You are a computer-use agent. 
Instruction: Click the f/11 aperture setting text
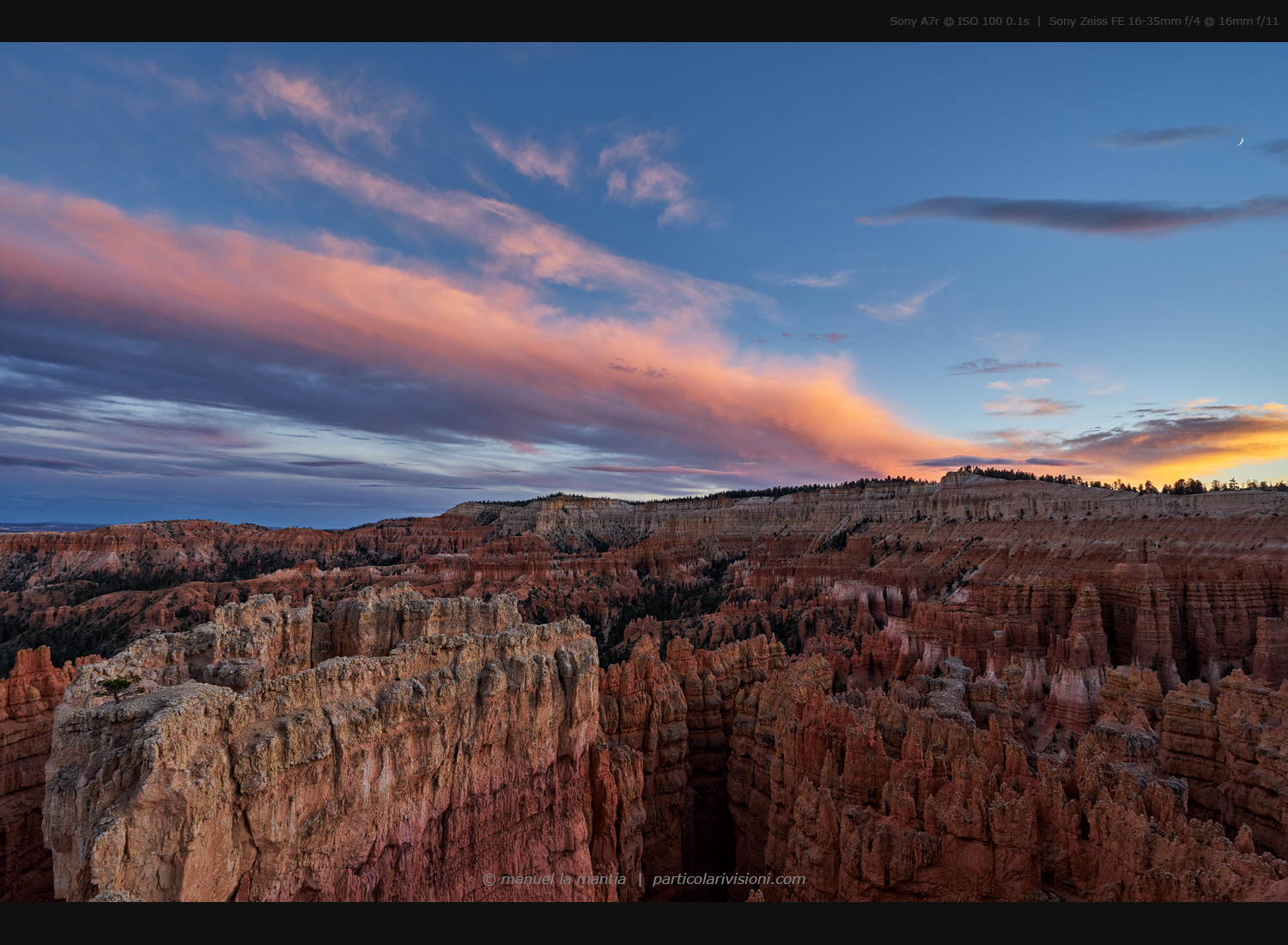[x=1267, y=21]
